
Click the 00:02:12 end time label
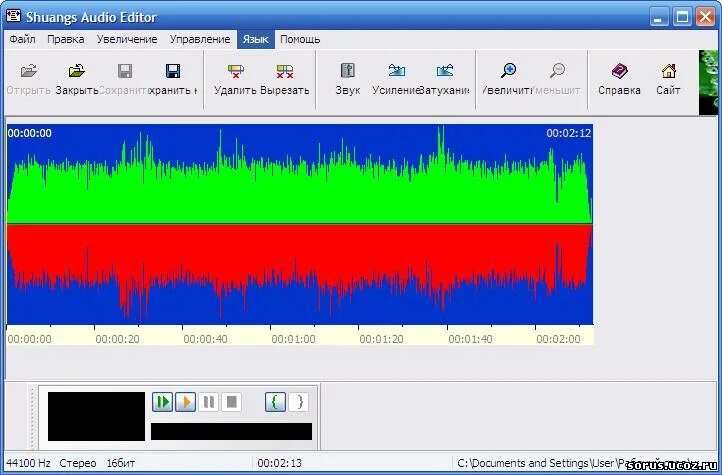[569, 133]
